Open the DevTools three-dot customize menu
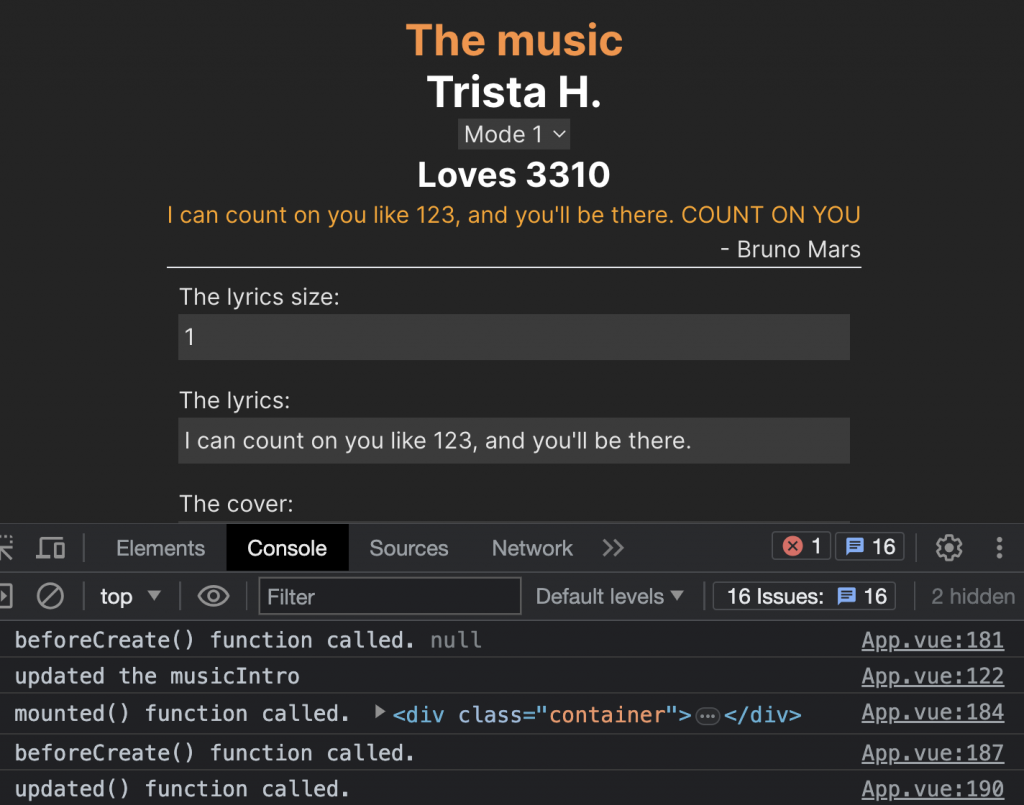 click(999, 547)
